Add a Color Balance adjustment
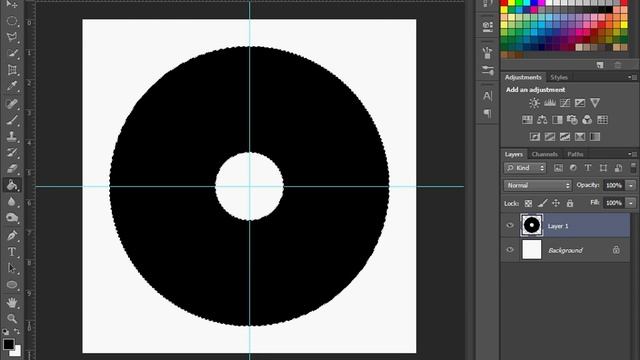The width and height of the screenshot is (640, 360). 542,120
